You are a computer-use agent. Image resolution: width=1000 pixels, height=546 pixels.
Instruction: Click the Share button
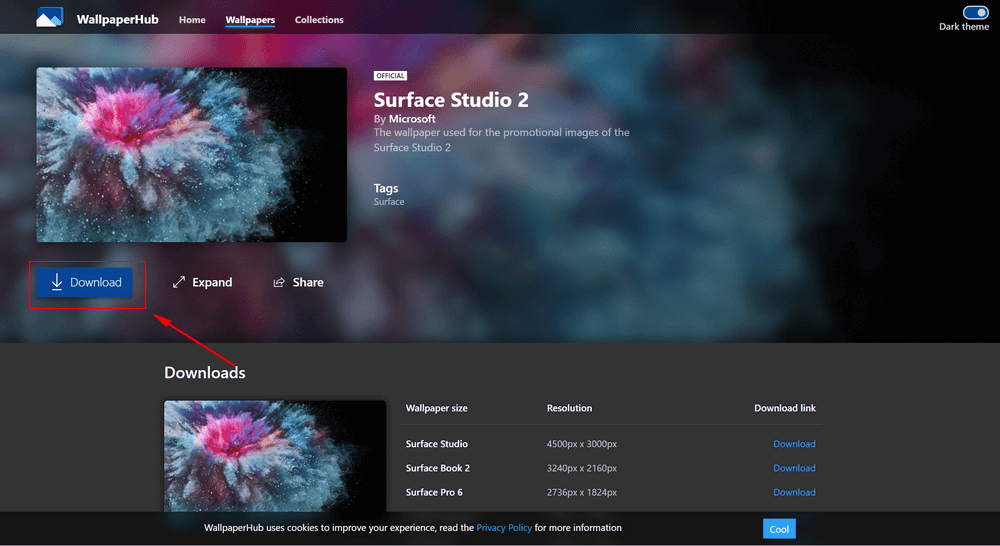[x=298, y=283]
